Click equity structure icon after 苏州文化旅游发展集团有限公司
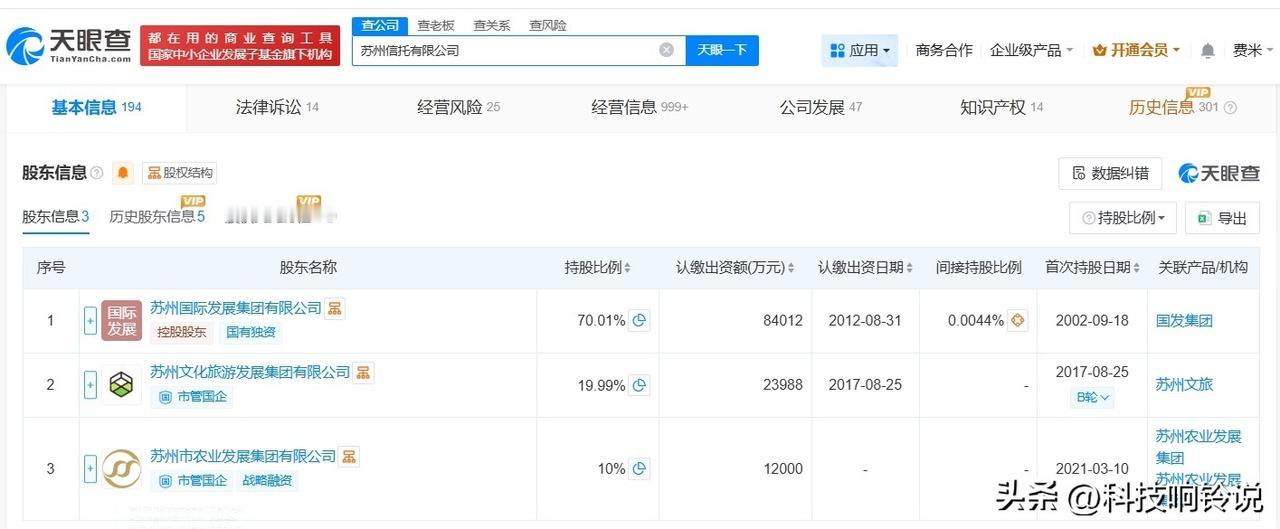Image resolution: width=1280 pixels, height=529 pixels. (x=363, y=372)
